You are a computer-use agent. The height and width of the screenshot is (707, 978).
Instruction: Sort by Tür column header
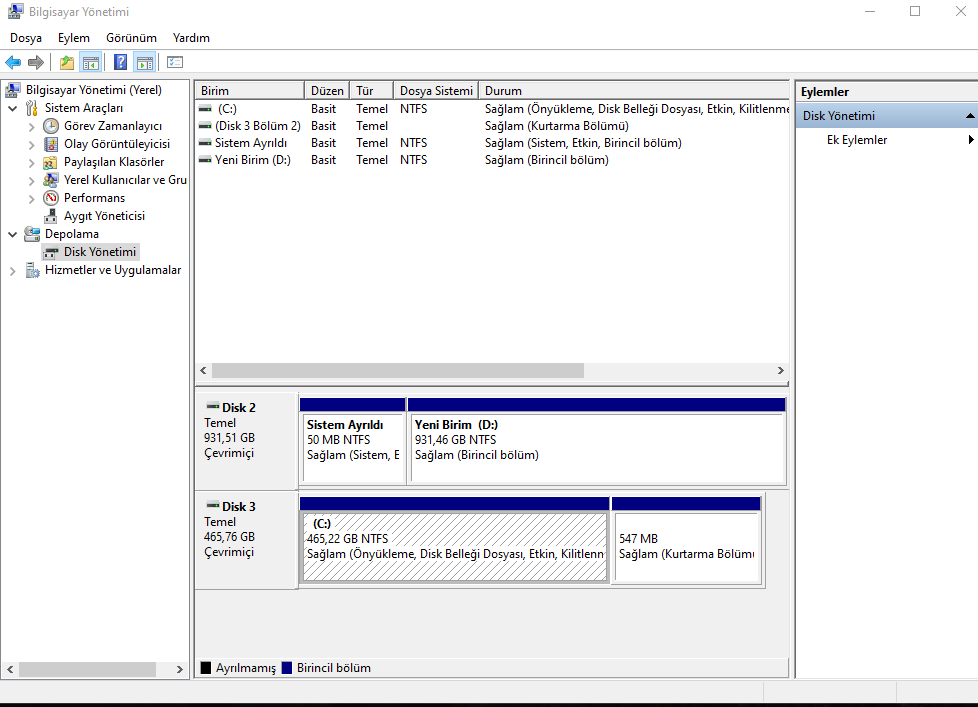371,90
